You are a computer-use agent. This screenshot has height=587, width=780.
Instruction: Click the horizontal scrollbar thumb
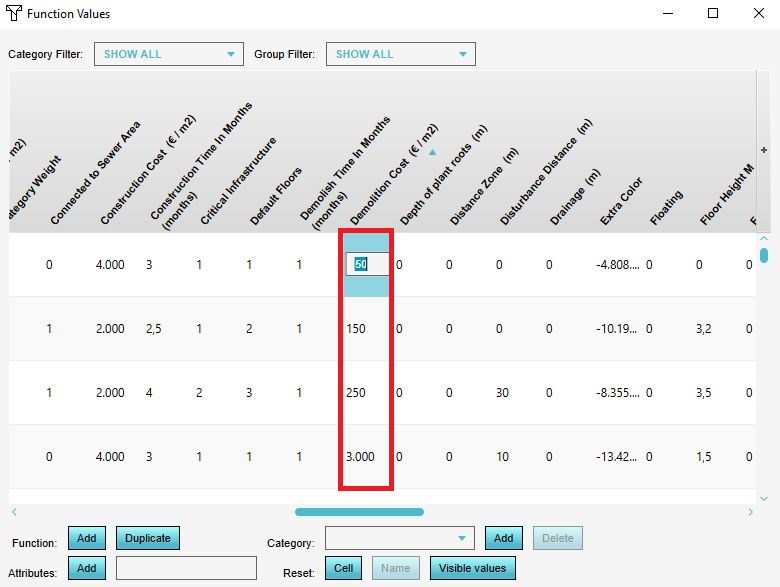point(359,512)
